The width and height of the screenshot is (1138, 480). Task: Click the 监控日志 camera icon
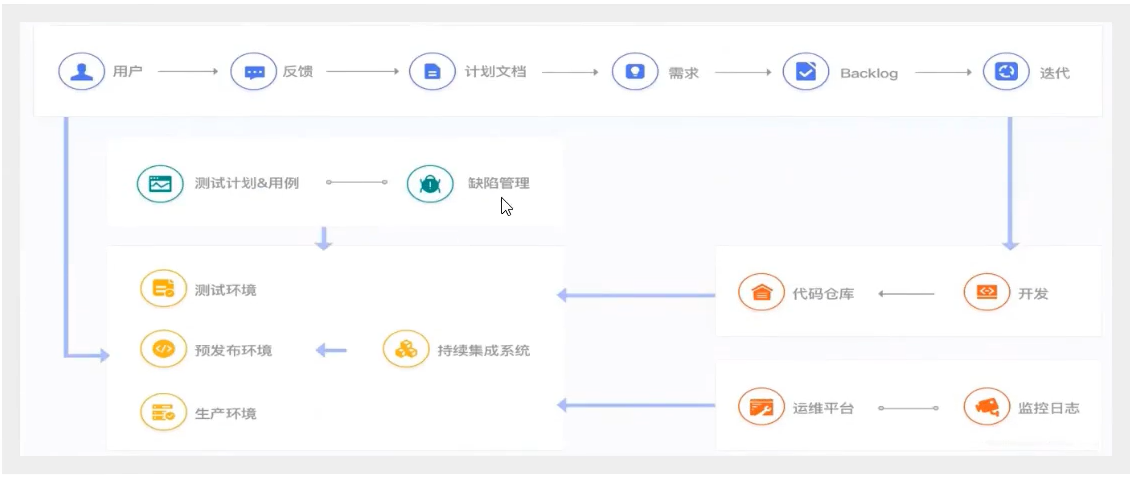(x=987, y=407)
